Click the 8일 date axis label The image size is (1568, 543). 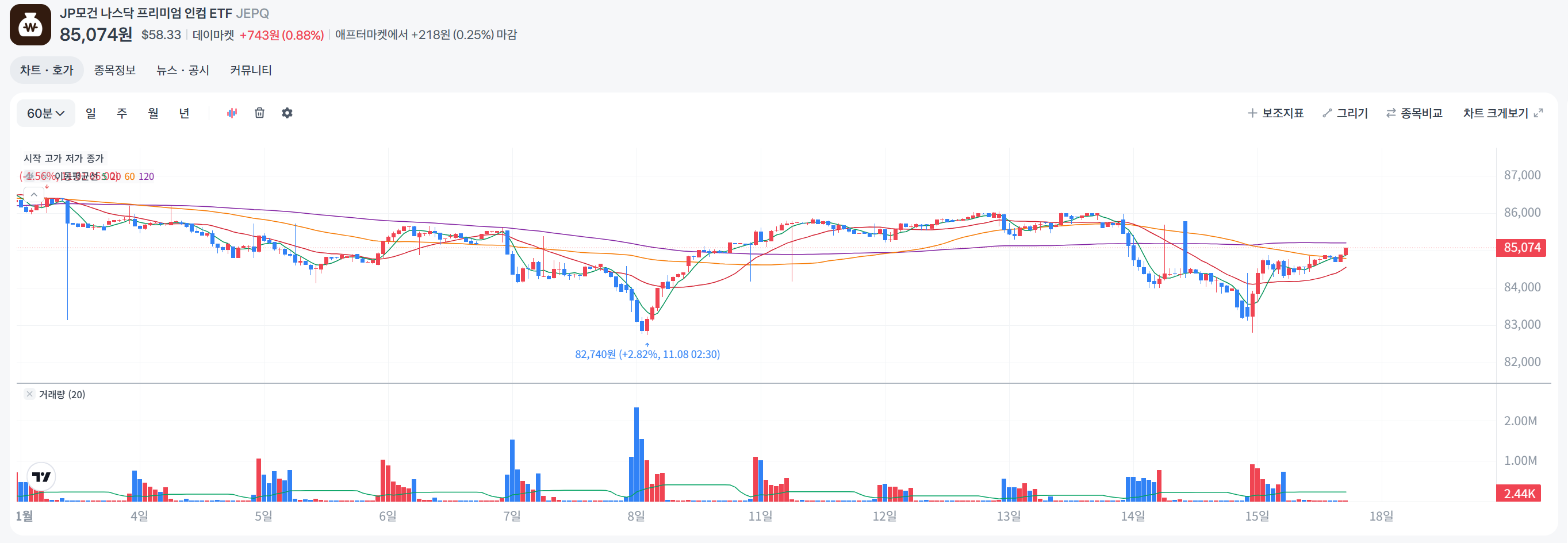[636, 516]
